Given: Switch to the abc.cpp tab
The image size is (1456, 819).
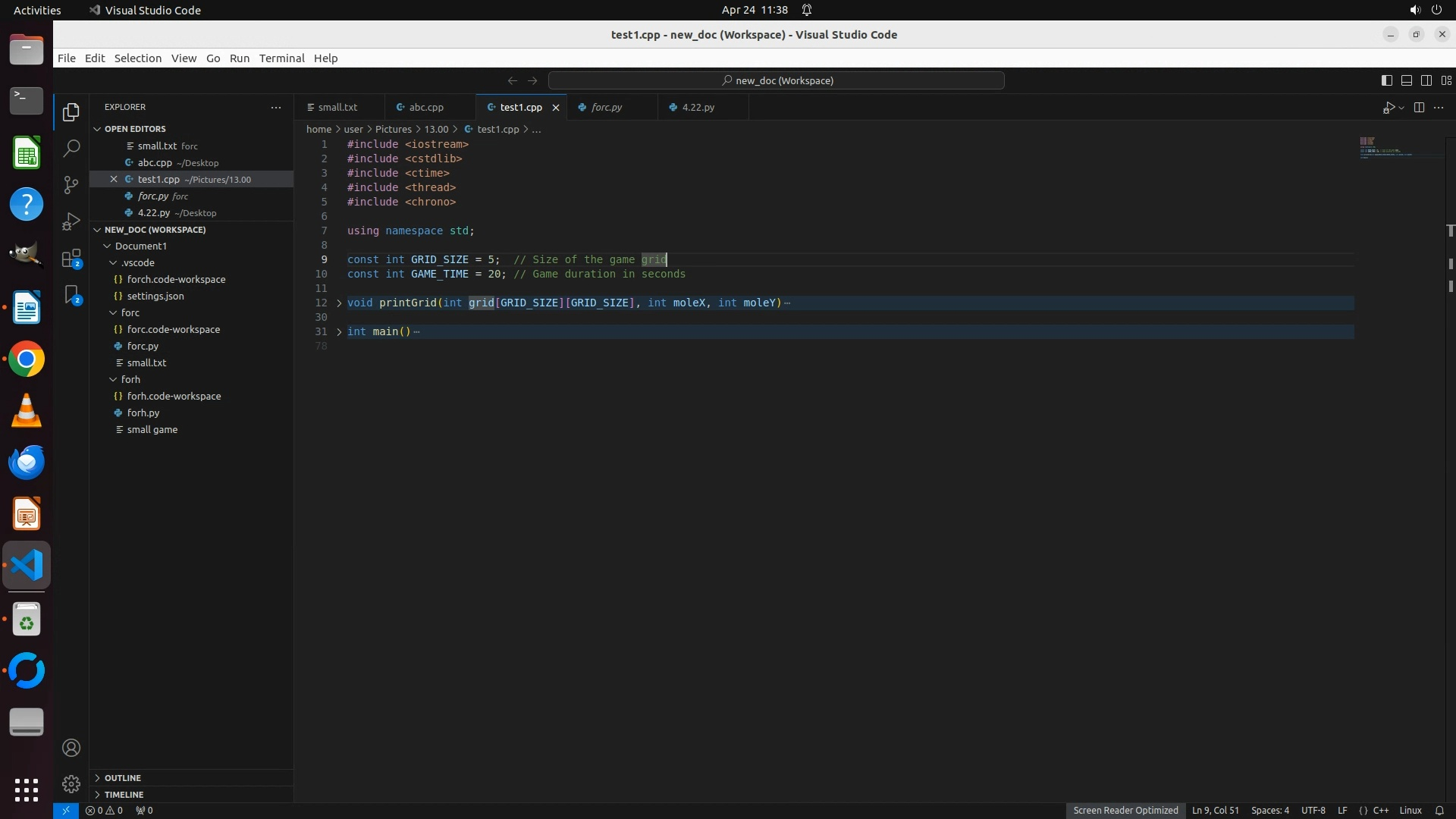Looking at the screenshot, I should [x=426, y=107].
